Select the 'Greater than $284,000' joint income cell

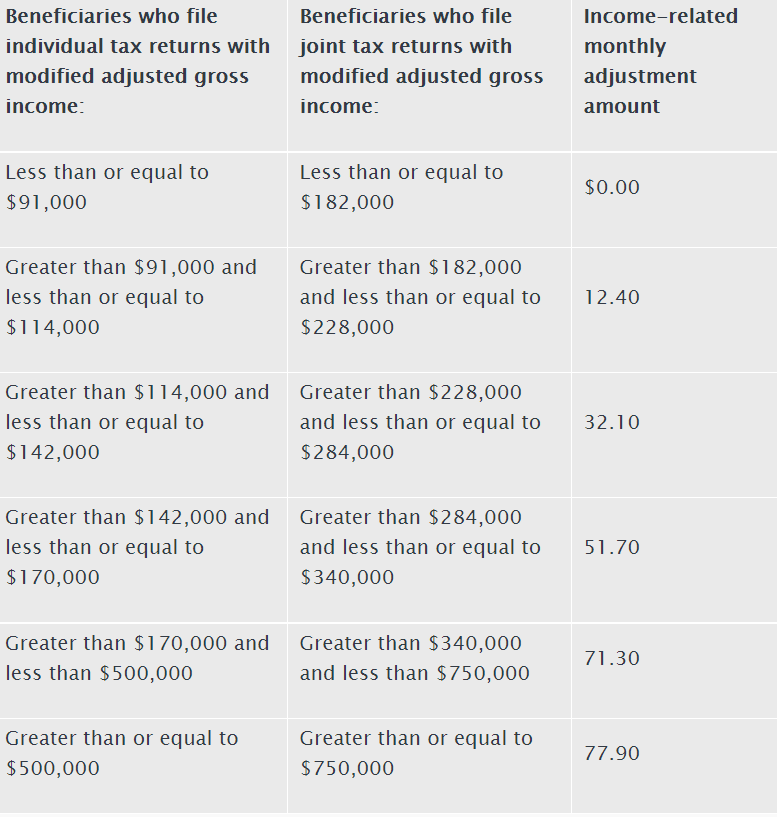coord(420,547)
